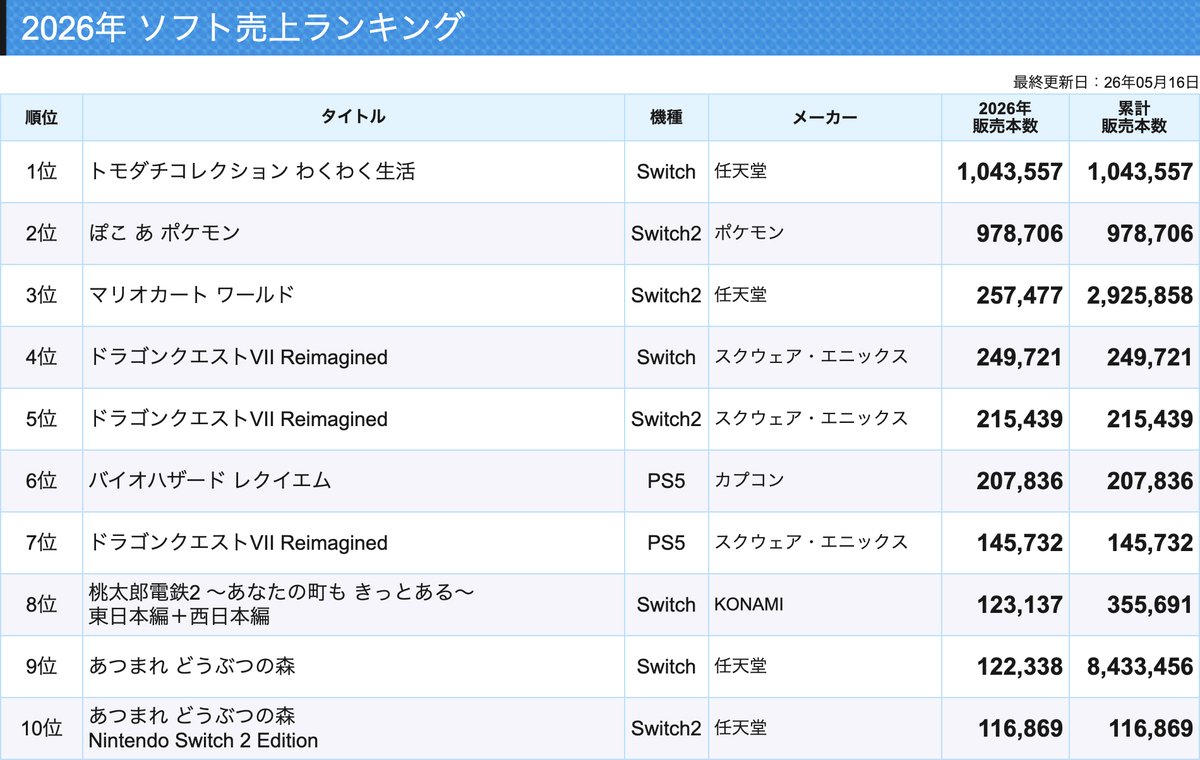Viewport: 1200px width, 760px height.
Task: Click PS5 platform cell in 7位 row
Action: coord(666,543)
